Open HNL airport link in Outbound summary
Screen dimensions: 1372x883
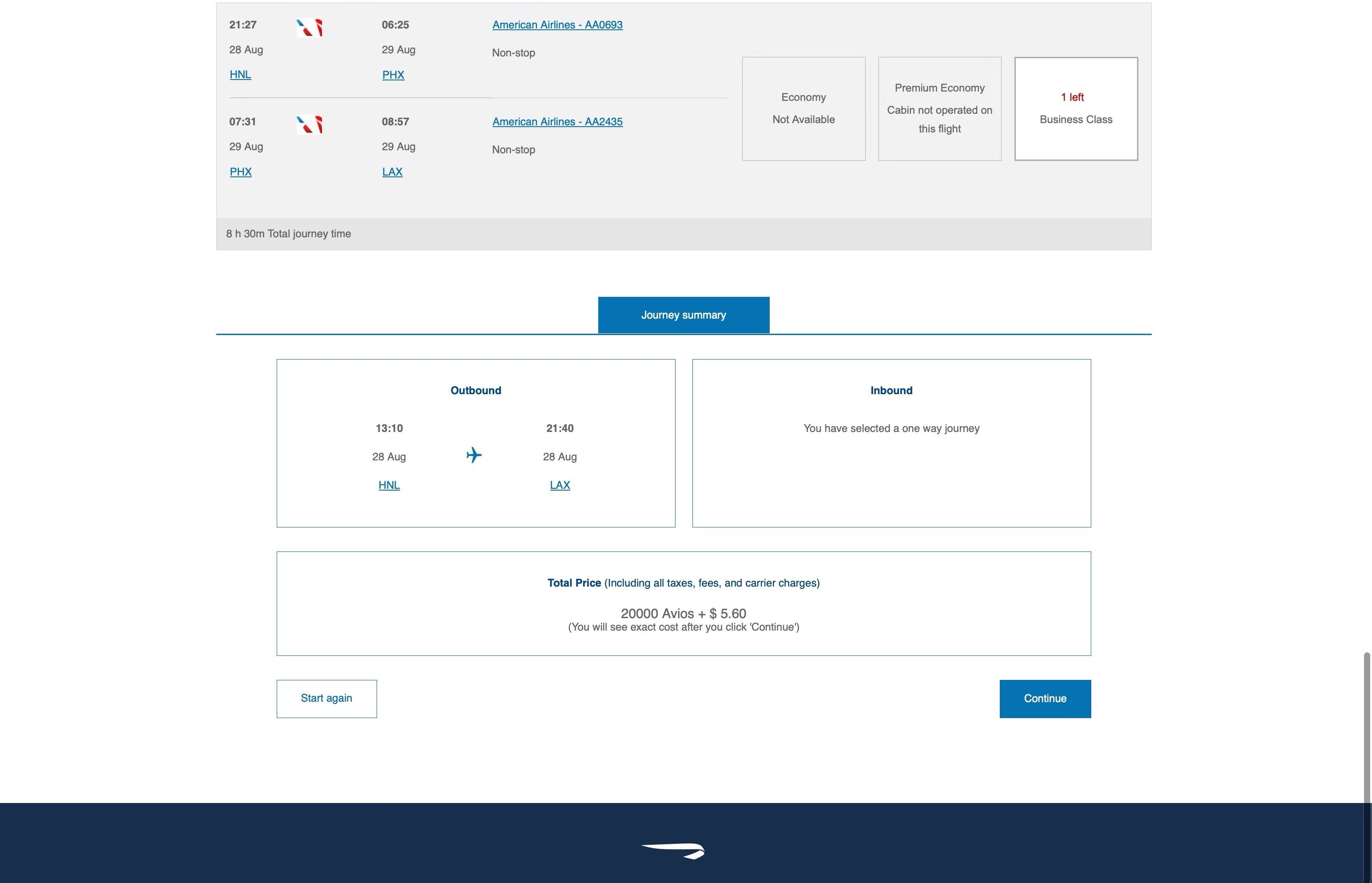coord(389,485)
